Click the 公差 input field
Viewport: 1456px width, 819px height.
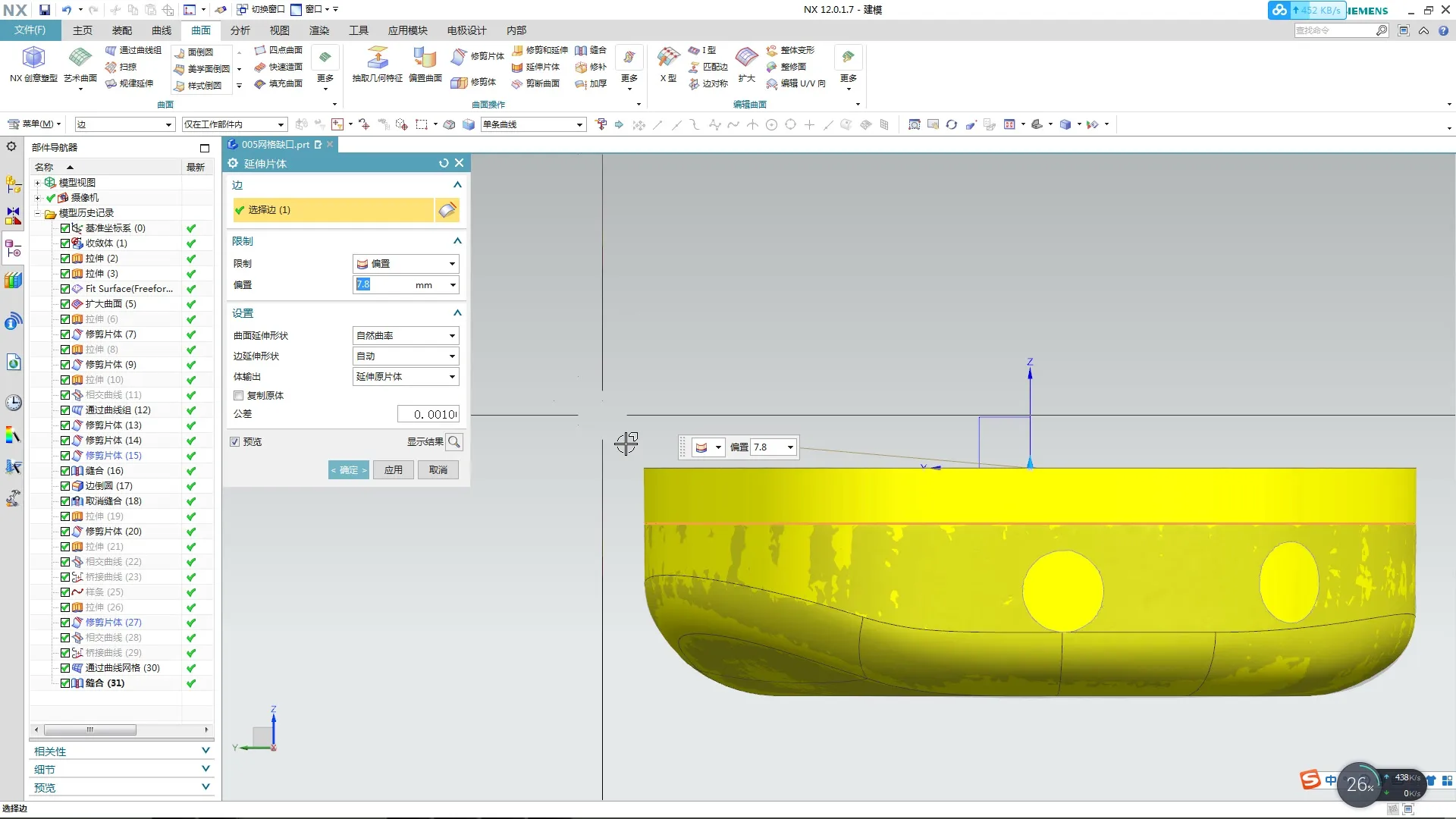coord(428,414)
